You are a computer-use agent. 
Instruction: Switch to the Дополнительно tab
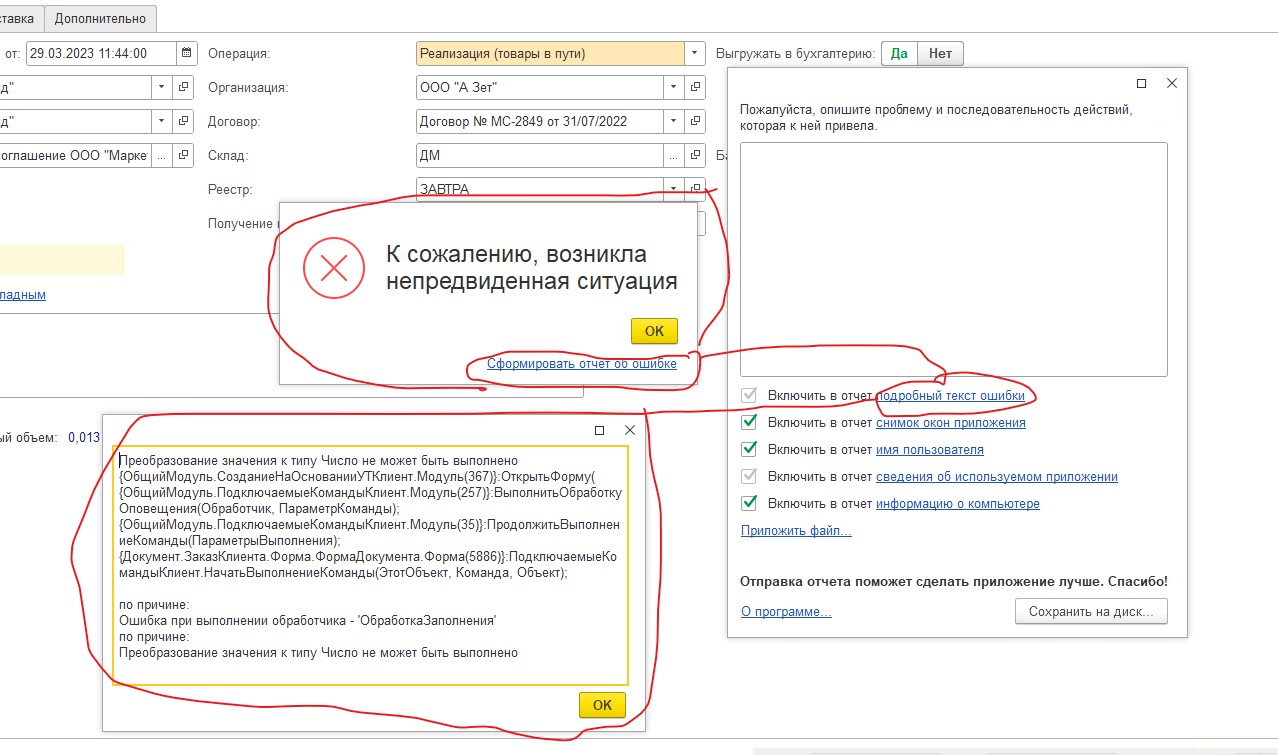(x=100, y=18)
